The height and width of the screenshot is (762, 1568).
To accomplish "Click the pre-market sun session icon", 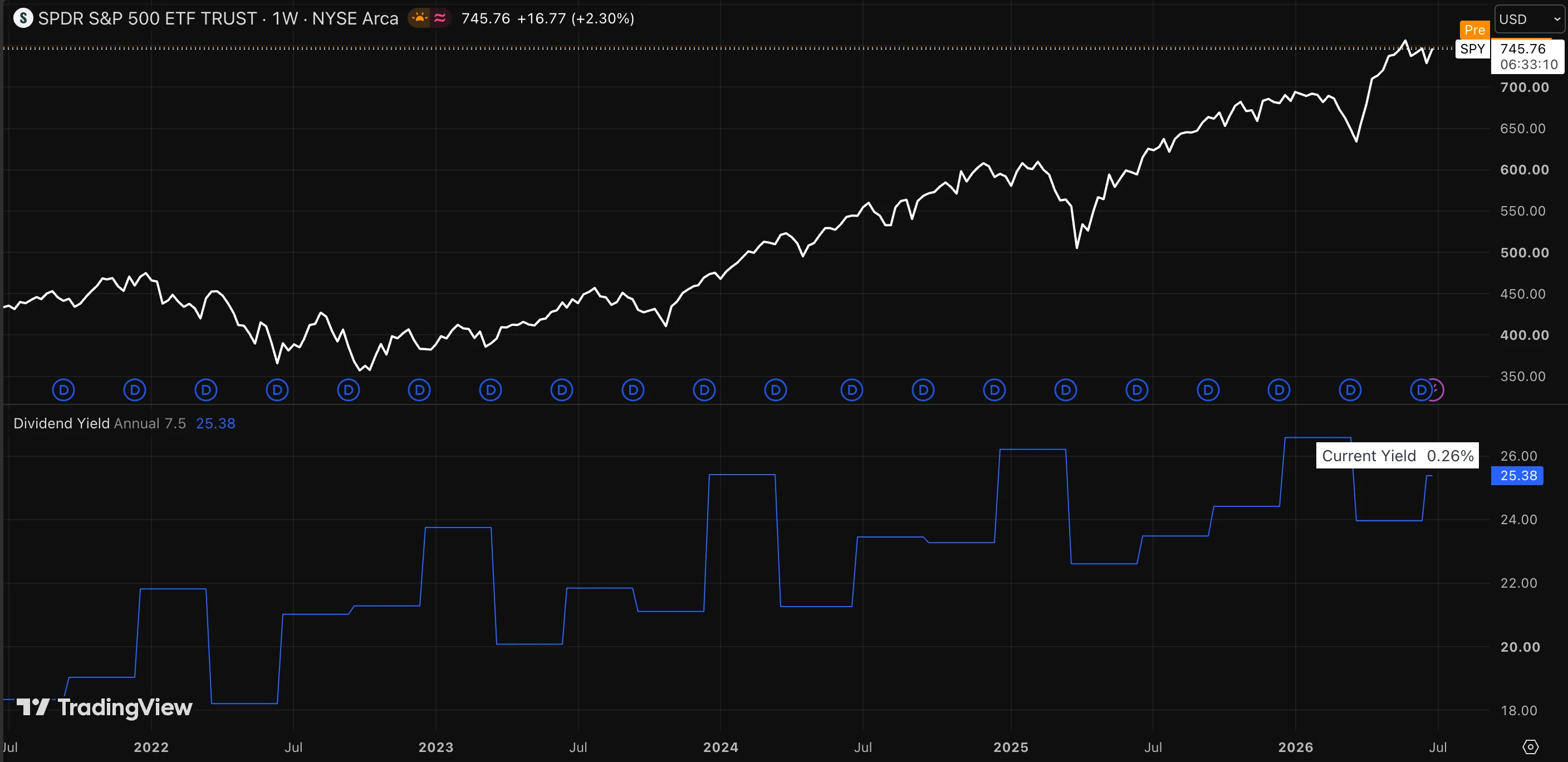I will [419, 18].
